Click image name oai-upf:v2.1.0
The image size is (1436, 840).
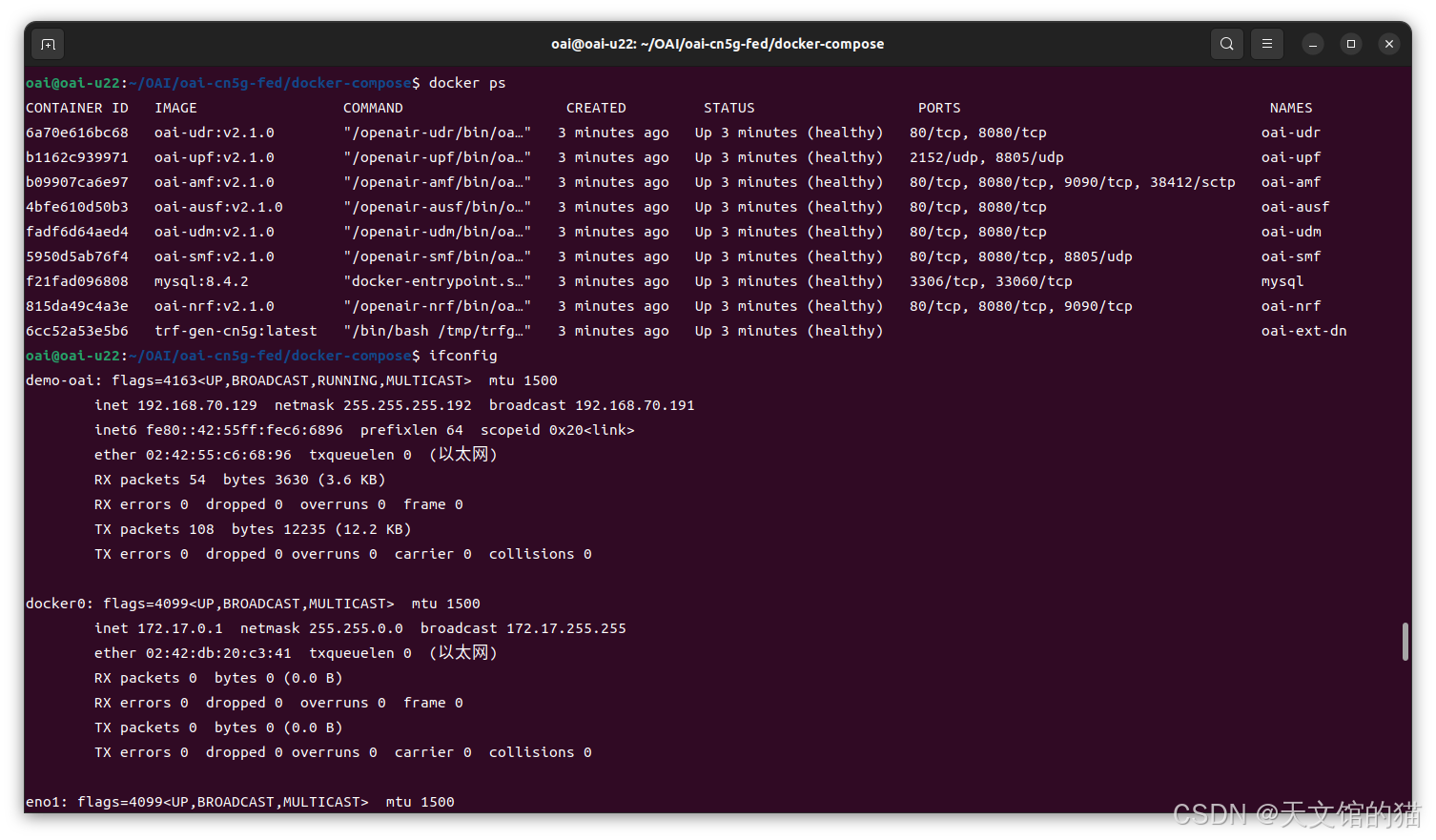[x=215, y=157]
